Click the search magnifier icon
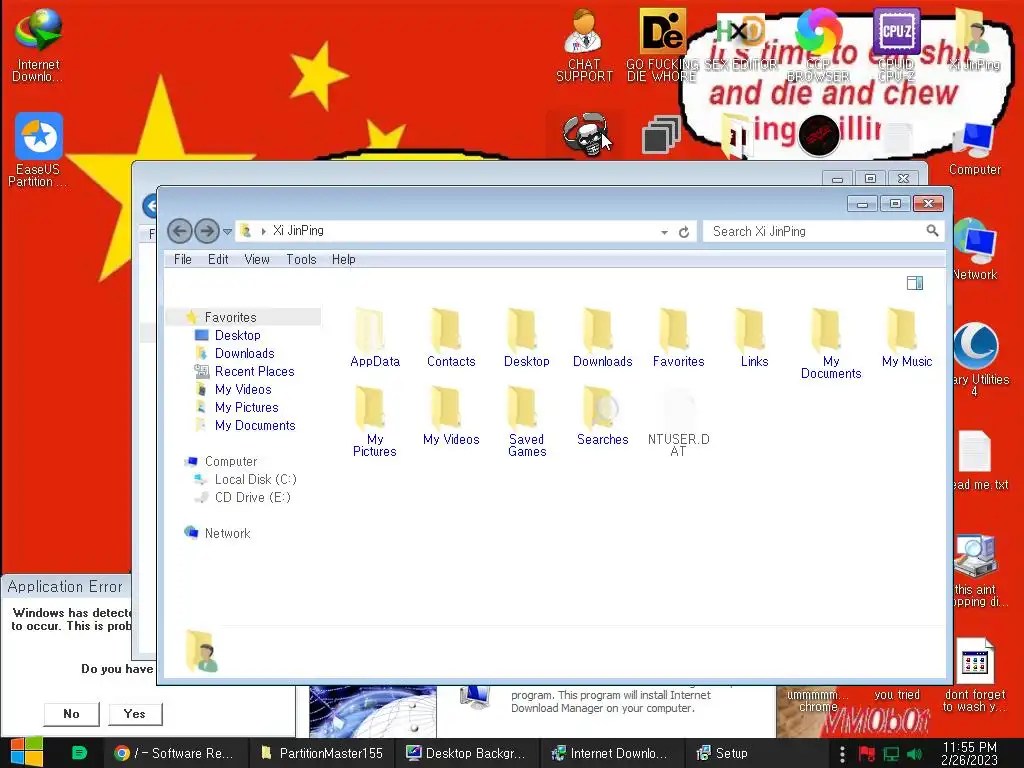This screenshot has width=1024, height=768. click(932, 231)
